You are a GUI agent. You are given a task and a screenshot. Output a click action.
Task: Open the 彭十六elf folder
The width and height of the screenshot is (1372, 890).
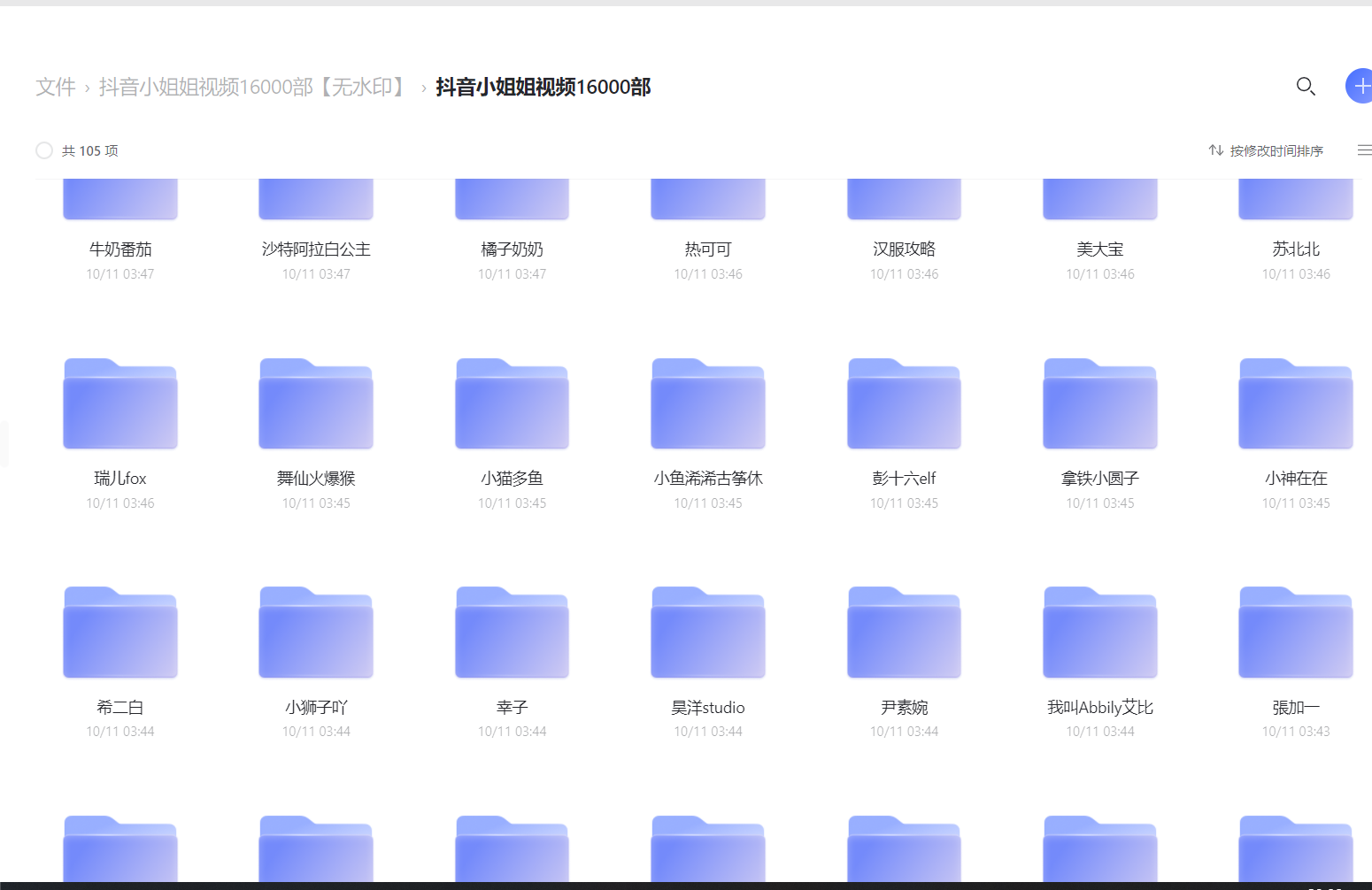click(904, 404)
